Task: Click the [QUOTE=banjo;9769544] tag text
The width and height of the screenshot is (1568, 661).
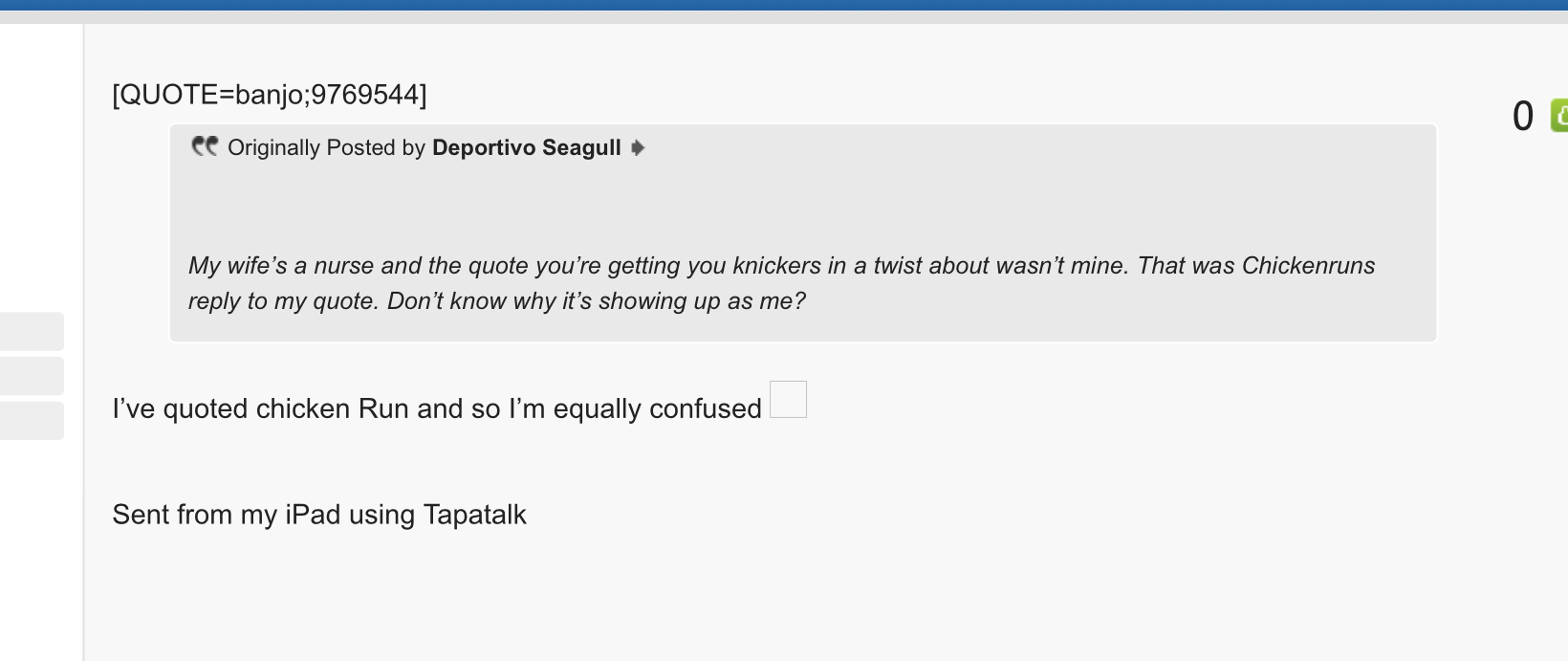Action: pos(270,95)
